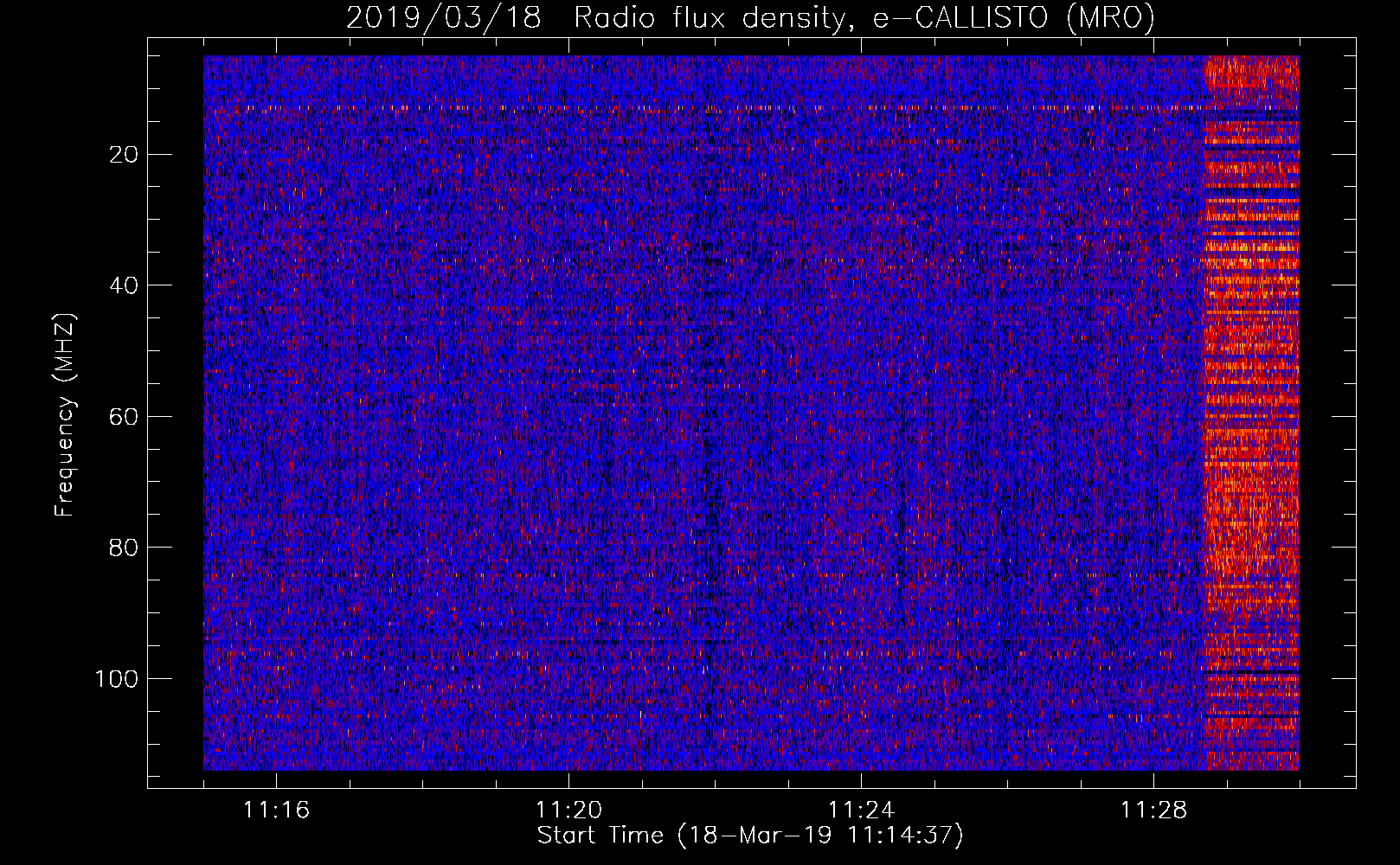Click the '11:16' time tick label
This screenshot has height=865, width=1400.
click(276, 810)
